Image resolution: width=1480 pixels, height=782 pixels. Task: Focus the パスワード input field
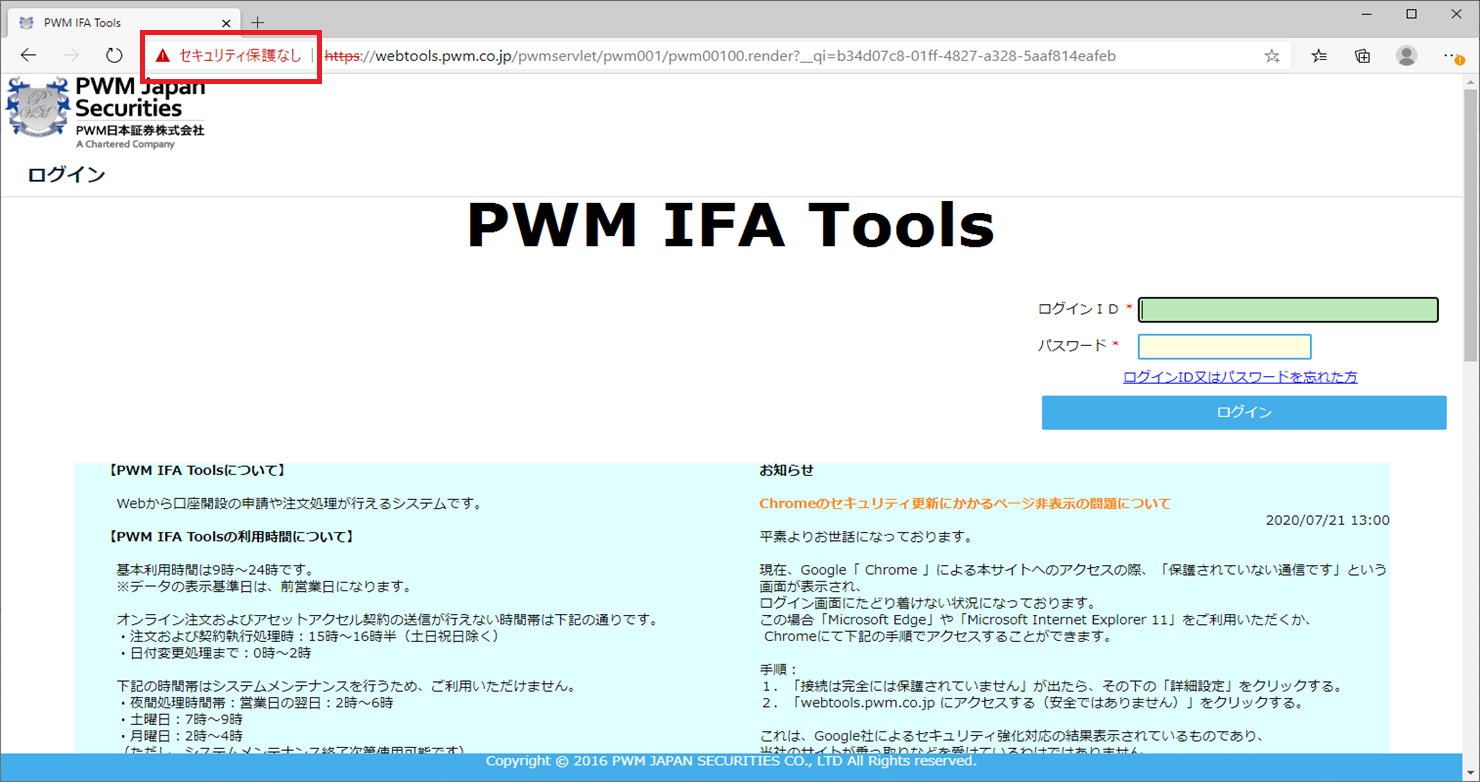tap(1224, 346)
